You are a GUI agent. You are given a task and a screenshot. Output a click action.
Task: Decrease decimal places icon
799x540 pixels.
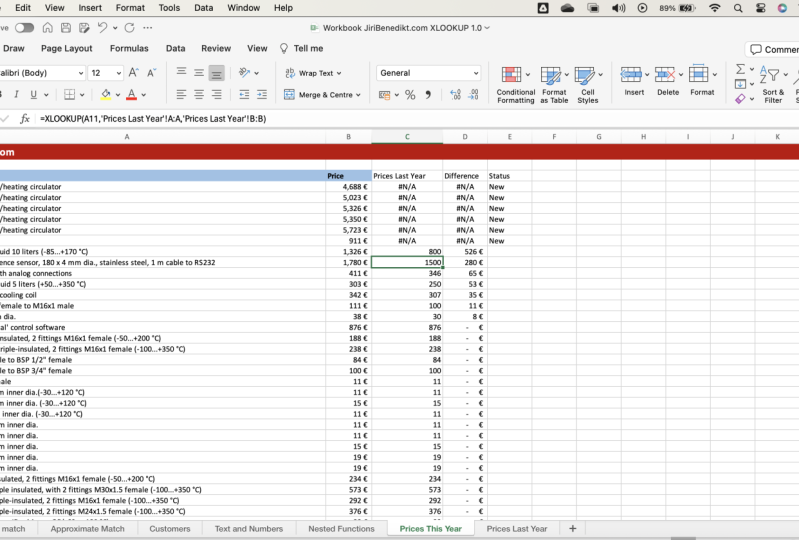point(473,95)
